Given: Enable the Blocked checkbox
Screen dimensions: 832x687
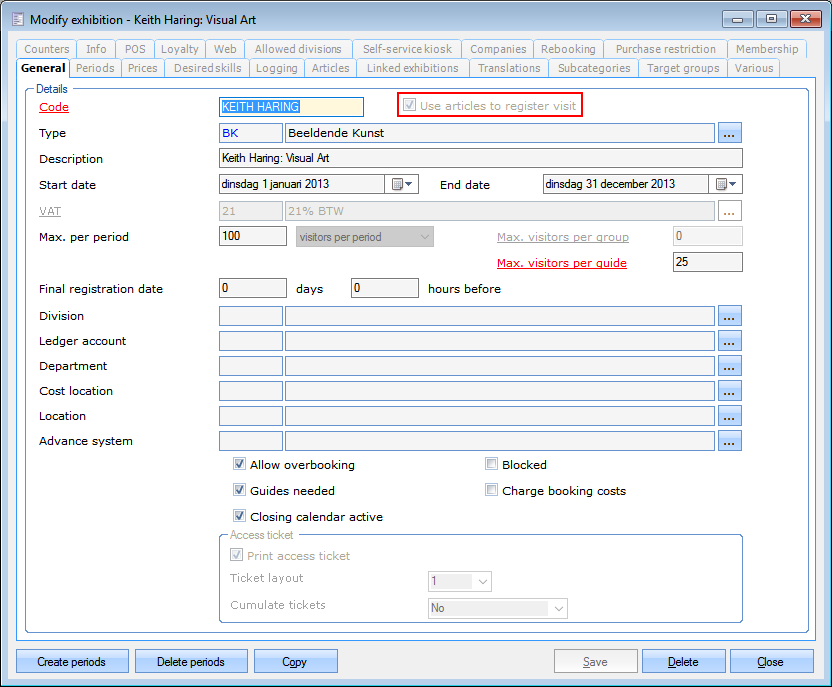Looking at the screenshot, I should (x=492, y=465).
